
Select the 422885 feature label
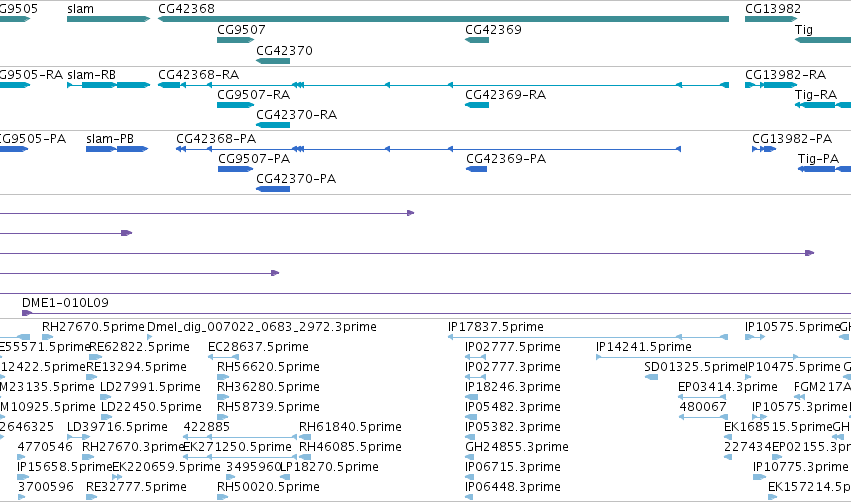coord(207,428)
